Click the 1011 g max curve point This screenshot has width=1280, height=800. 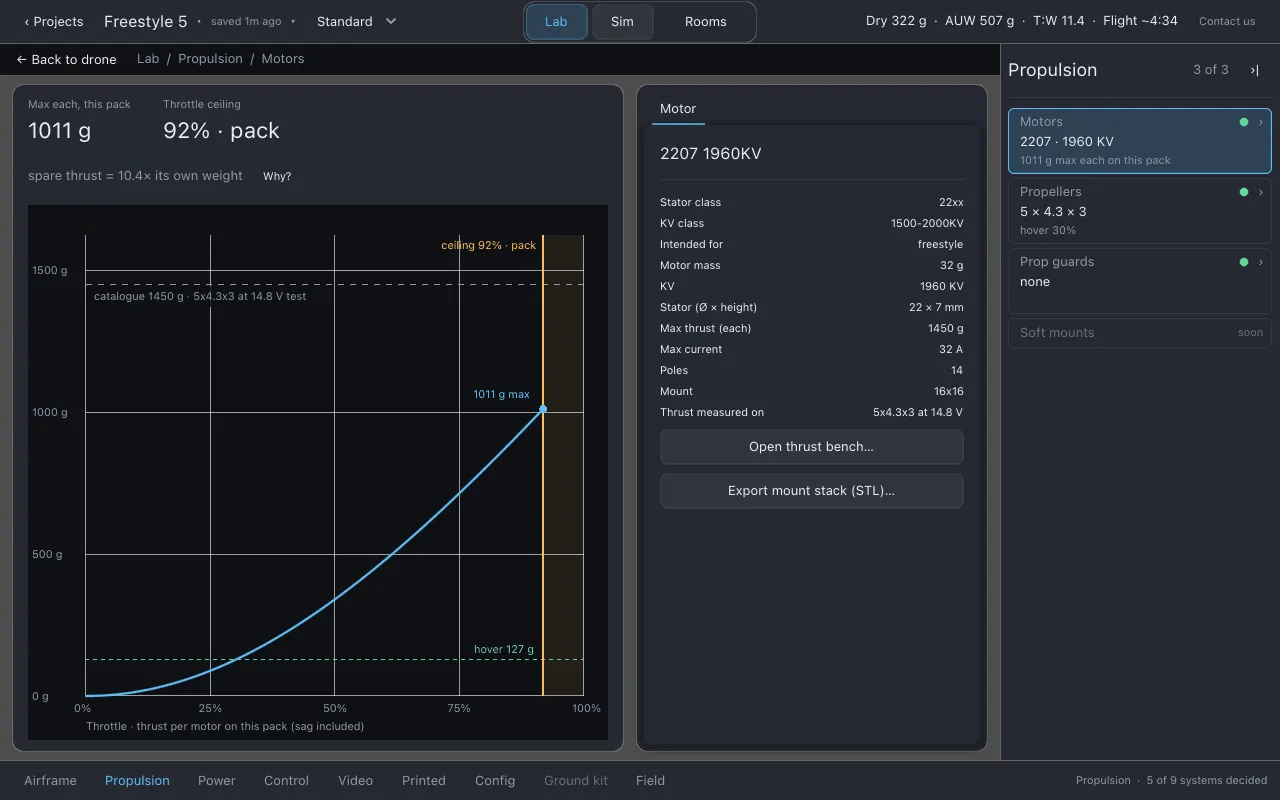(543, 409)
